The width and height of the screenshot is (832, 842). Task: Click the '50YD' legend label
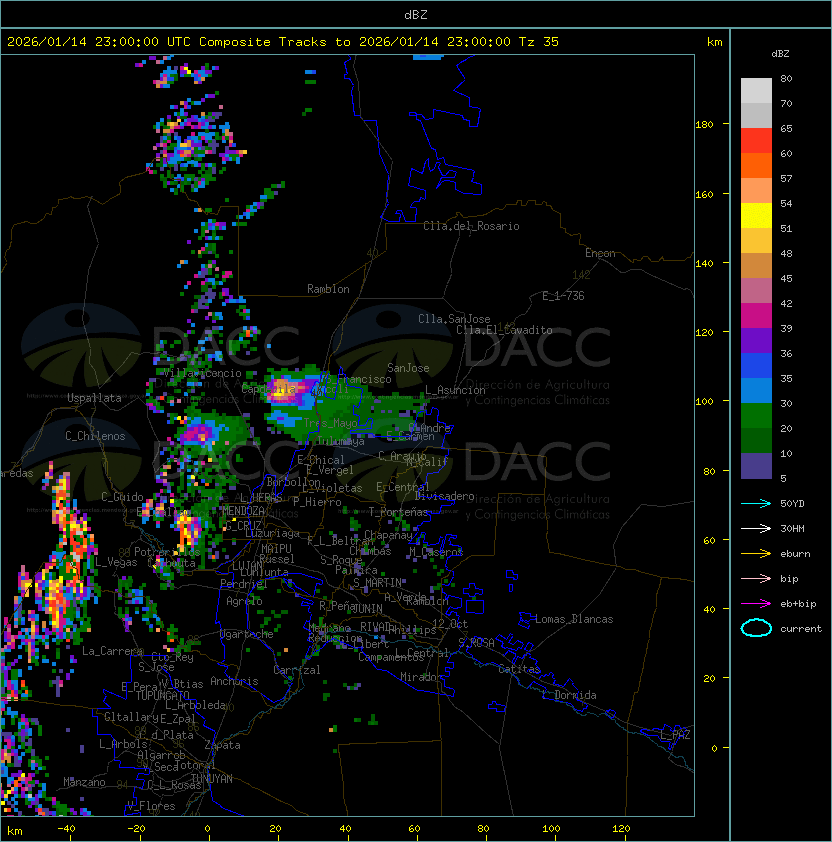(x=792, y=504)
